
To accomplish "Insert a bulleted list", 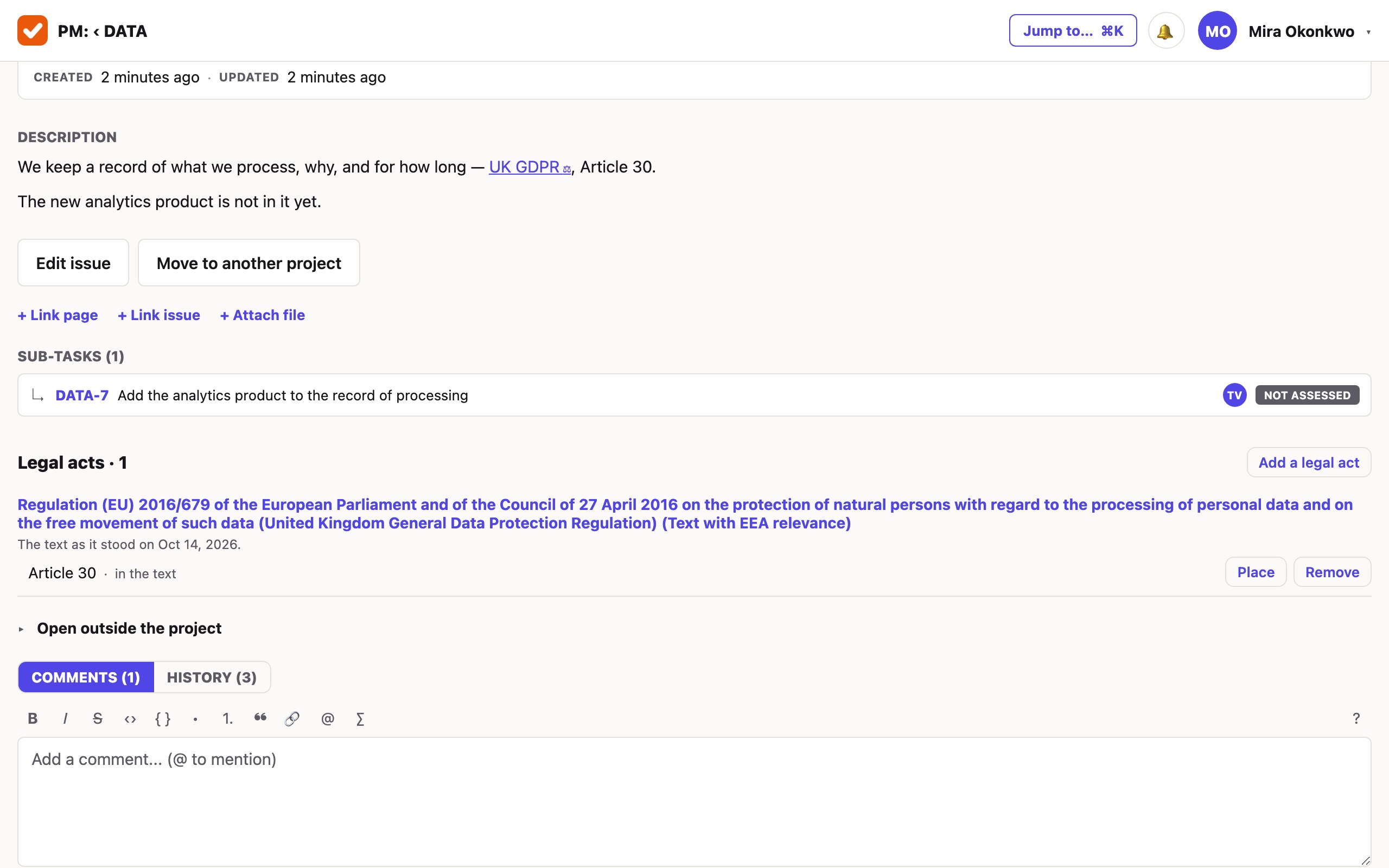I will (x=195, y=718).
